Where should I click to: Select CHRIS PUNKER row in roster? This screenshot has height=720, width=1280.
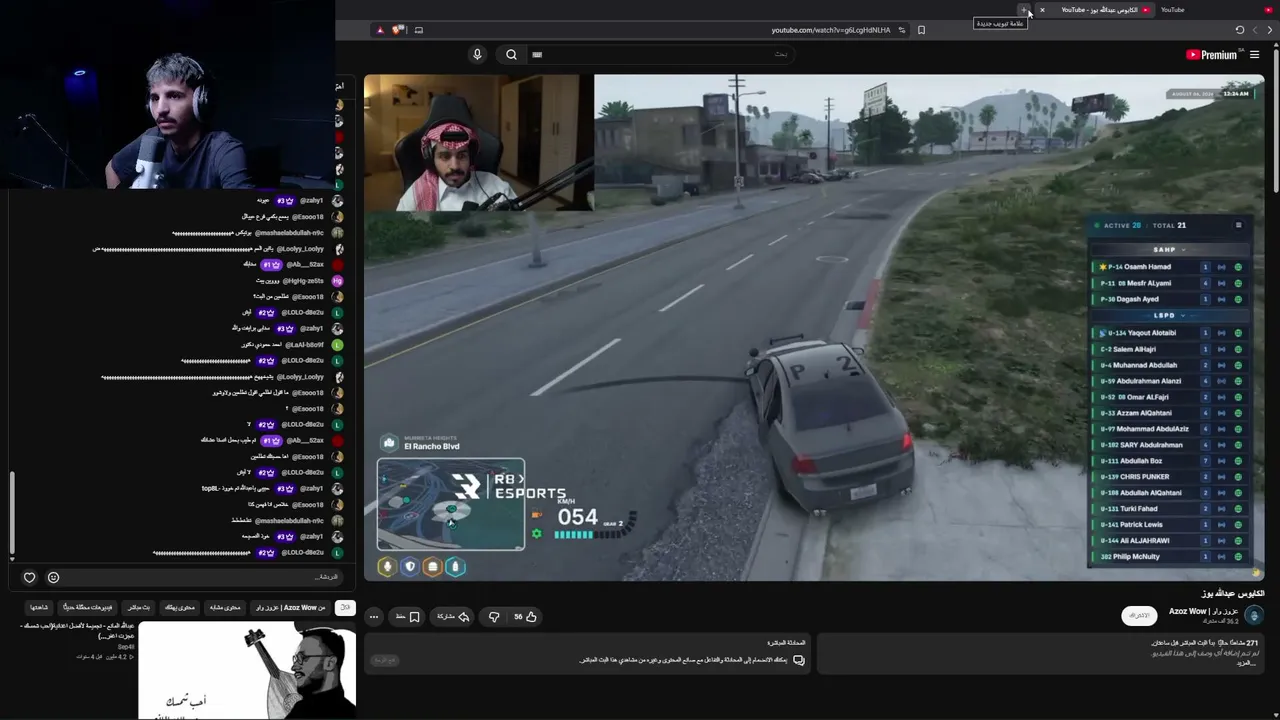[1168, 477]
